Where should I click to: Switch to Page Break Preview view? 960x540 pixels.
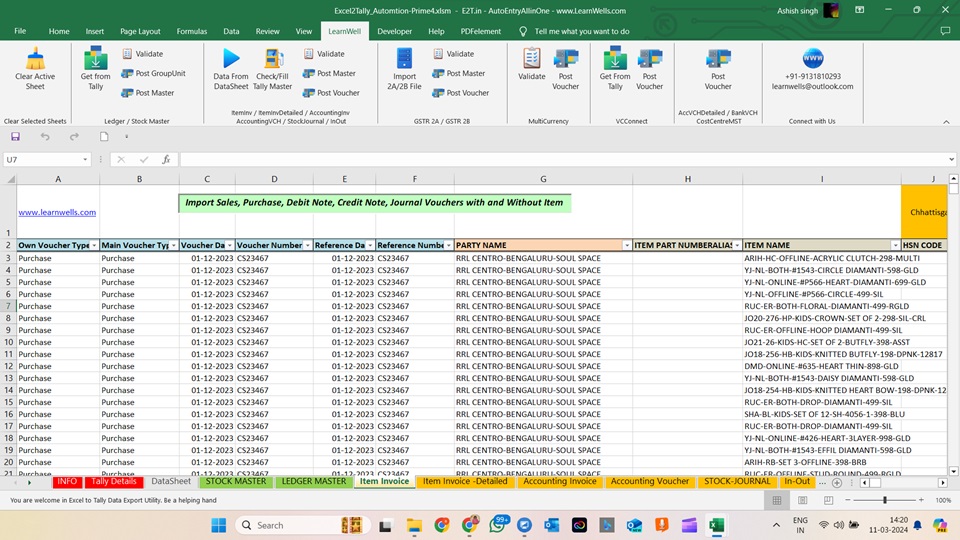point(828,500)
